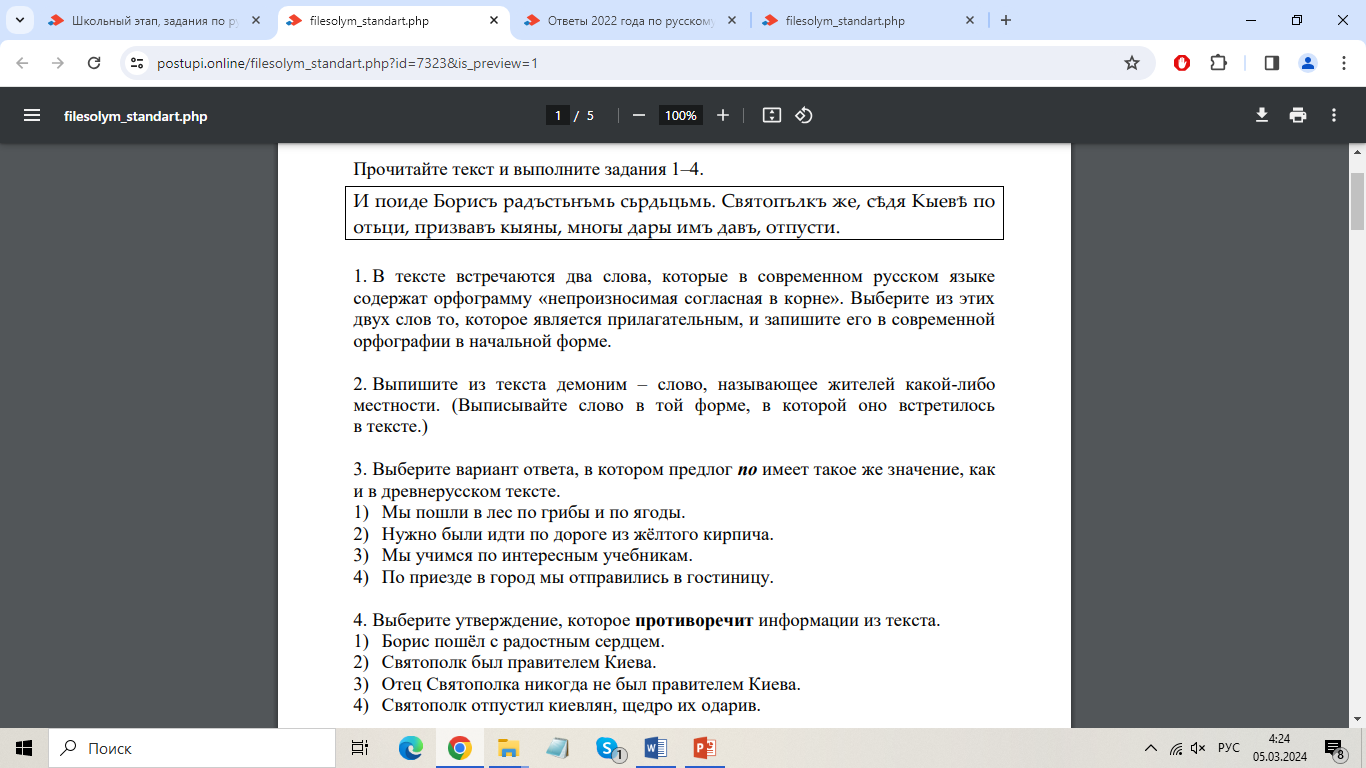Click the filesolym_standart.php document title
Viewport: 1366px width, 768px height.
pyautogui.click(x=136, y=116)
